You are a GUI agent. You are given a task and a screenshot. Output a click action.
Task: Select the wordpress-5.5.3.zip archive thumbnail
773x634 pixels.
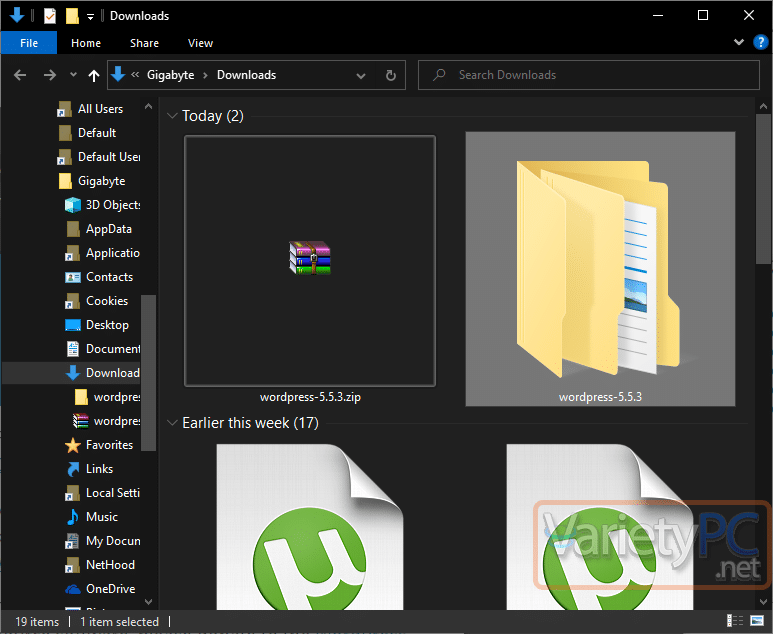pos(310,261)
